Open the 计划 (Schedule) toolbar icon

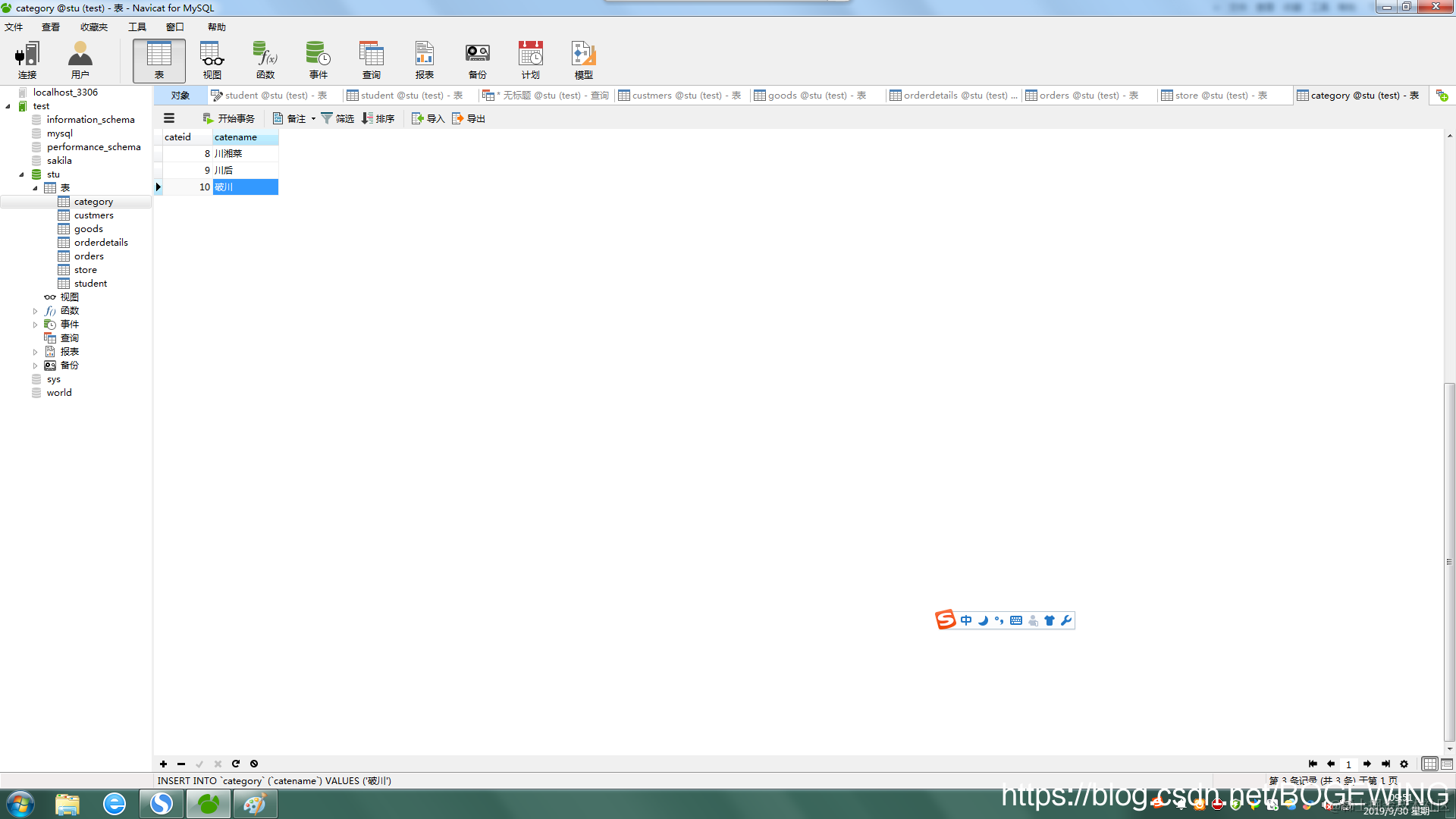530,60
